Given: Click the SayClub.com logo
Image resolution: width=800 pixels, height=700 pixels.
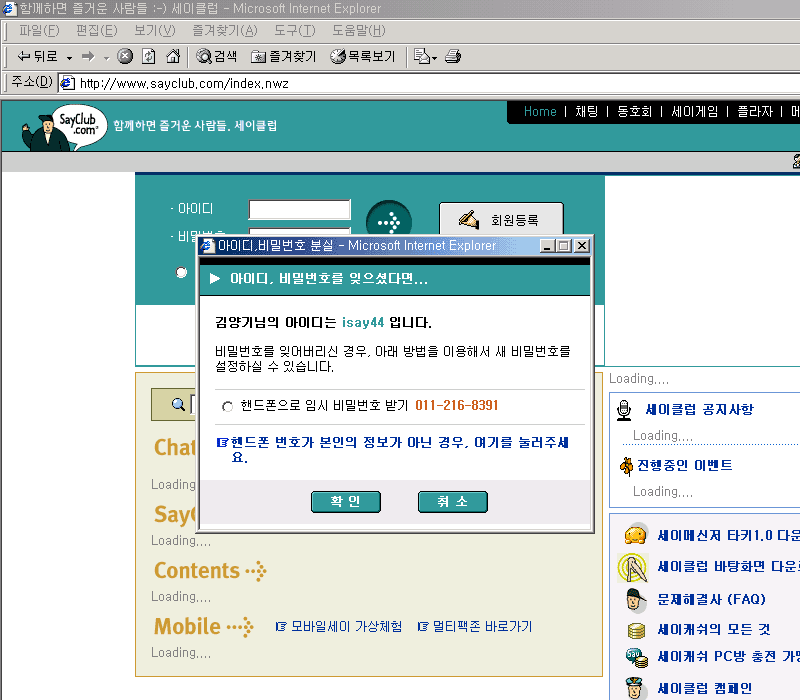Looking at the screenshot, I should [x=64, y=128].
